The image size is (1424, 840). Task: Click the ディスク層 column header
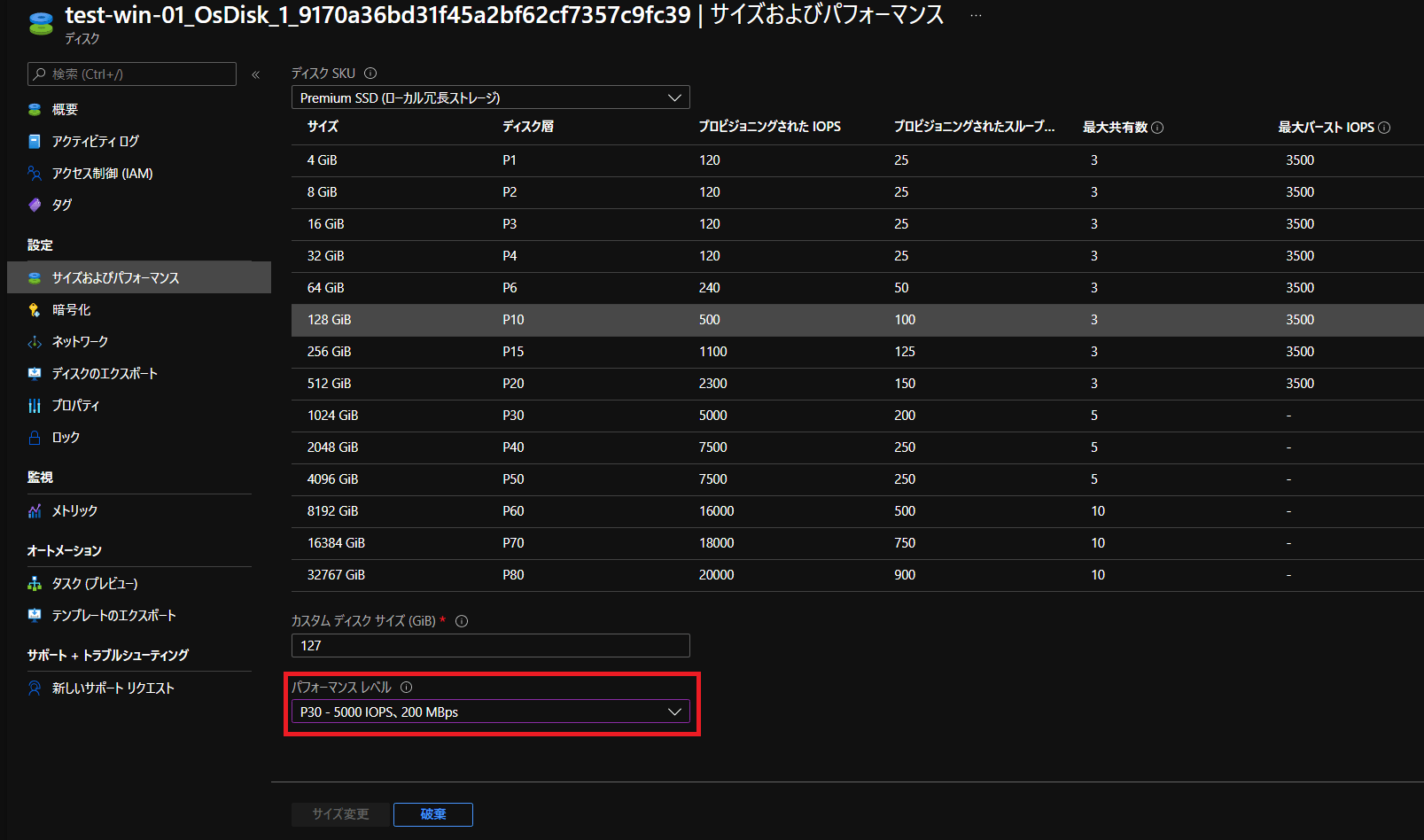pyautogui.click(x=528, y=127)
